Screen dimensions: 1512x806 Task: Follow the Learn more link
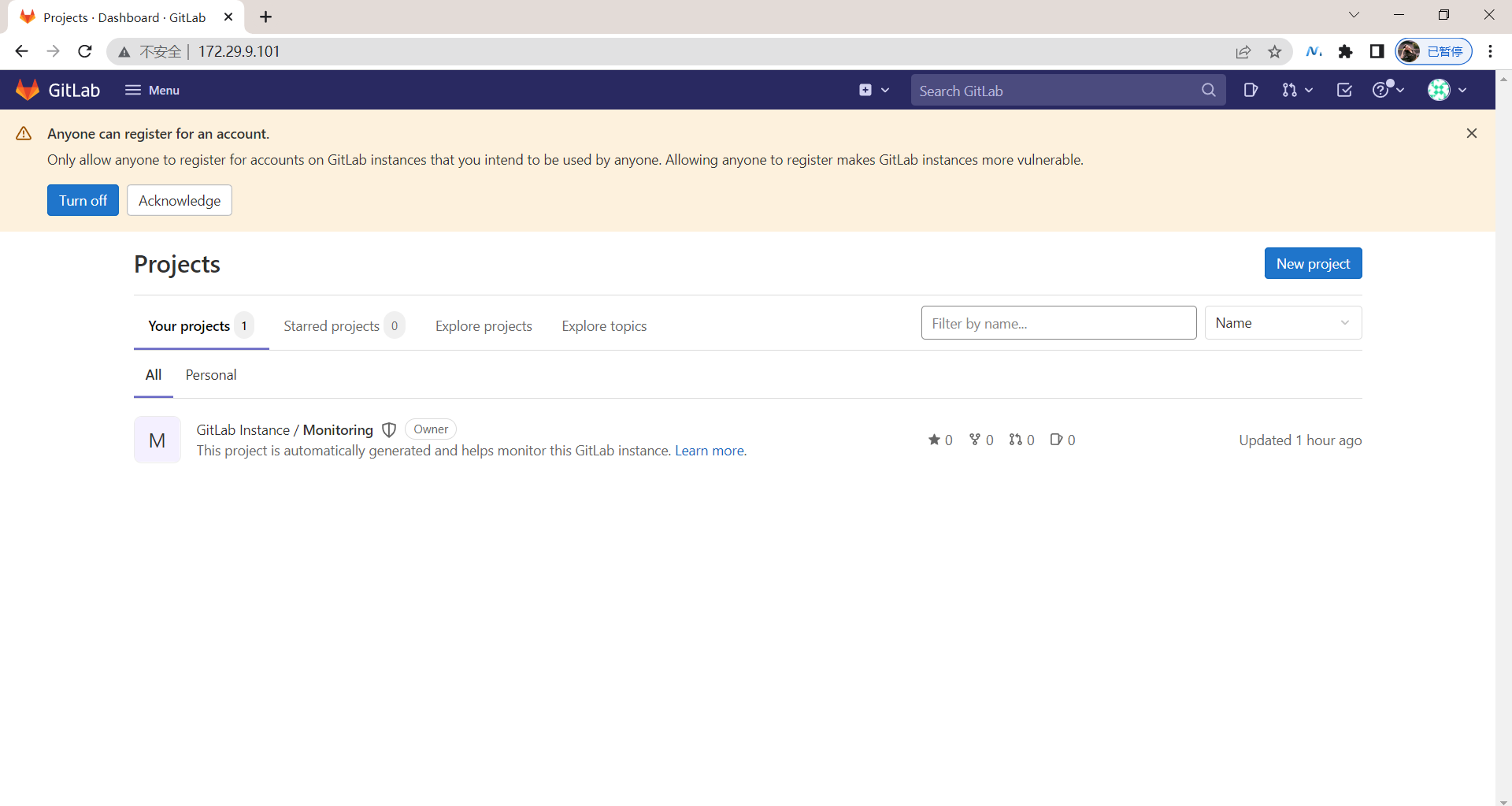tap(710, 451)
